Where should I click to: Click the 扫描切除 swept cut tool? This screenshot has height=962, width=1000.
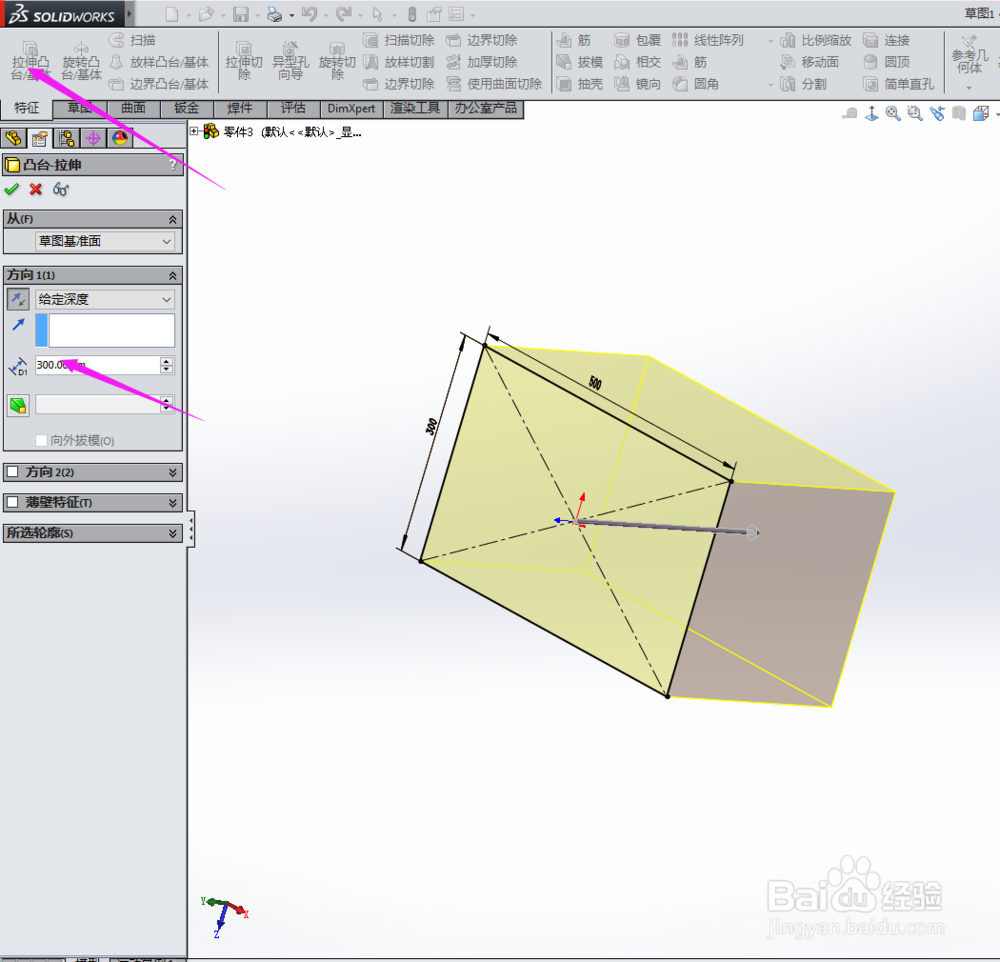point(399,40)
